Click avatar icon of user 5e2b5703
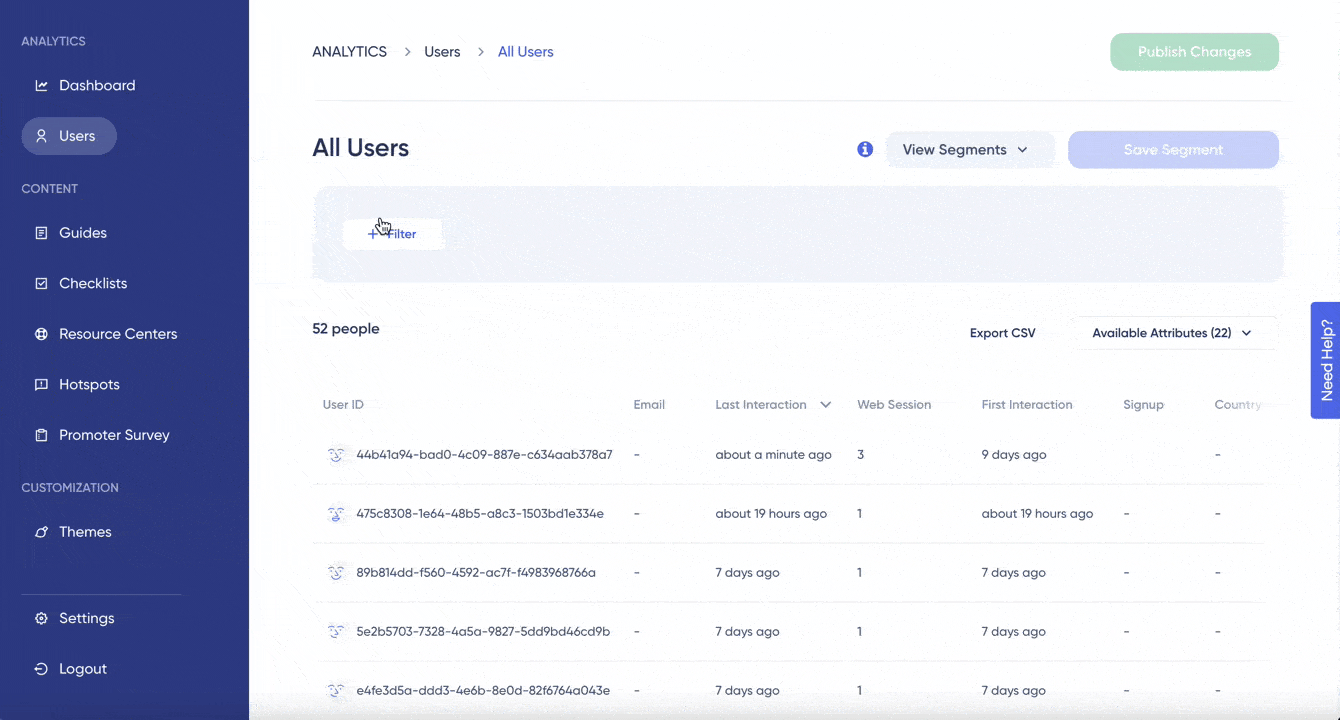 [336, 632]
